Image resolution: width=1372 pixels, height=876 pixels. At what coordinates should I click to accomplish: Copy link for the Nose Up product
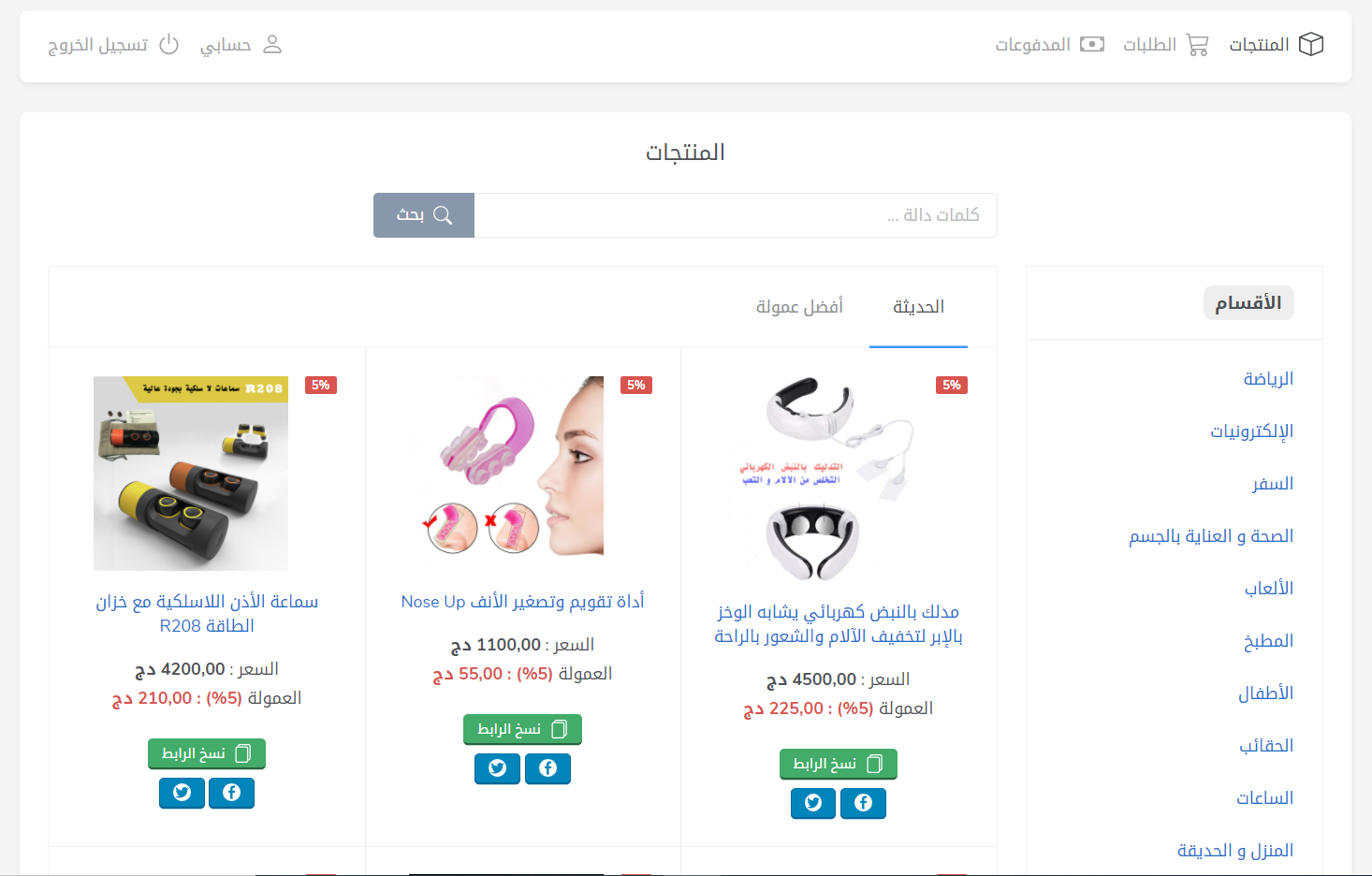(x=522, y=729)
